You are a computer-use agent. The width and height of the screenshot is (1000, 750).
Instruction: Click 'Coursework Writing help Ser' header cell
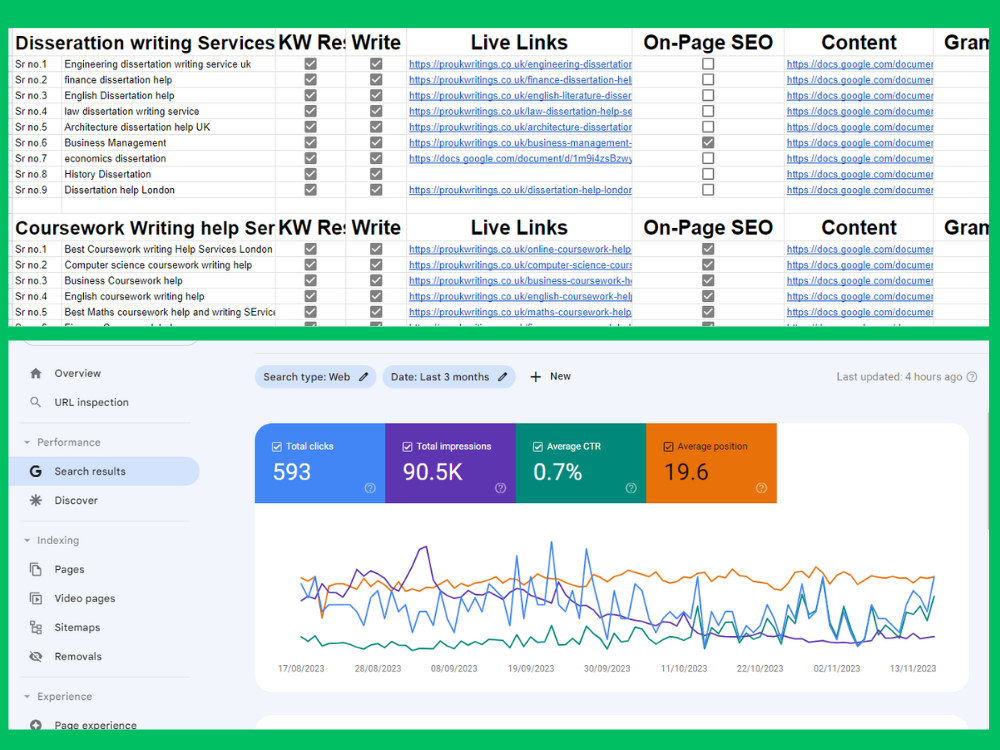pos(144,227)
